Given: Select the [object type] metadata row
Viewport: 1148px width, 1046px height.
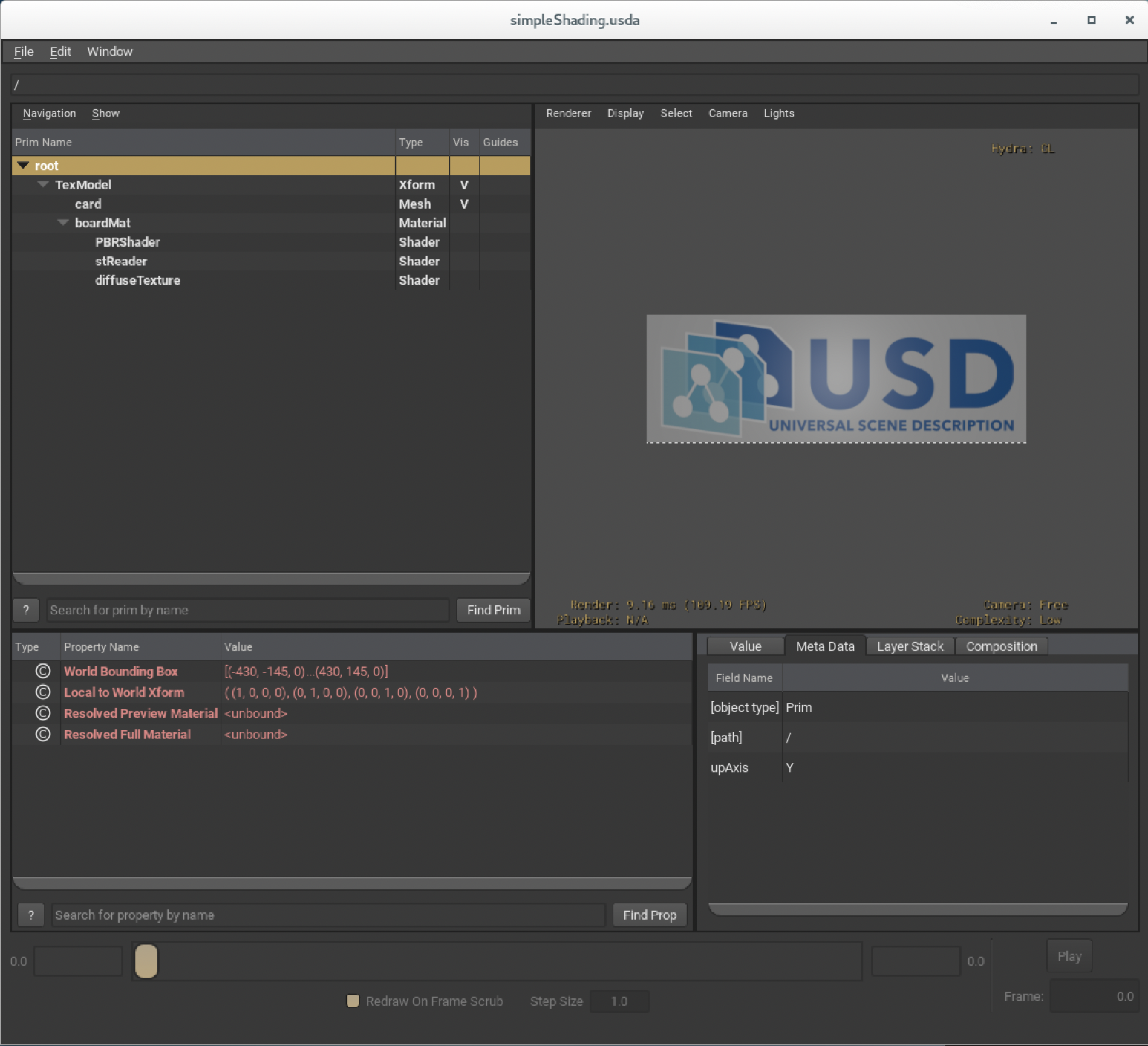Looking at the screenshot, I should pyautogui.click(x=918, y=707).
